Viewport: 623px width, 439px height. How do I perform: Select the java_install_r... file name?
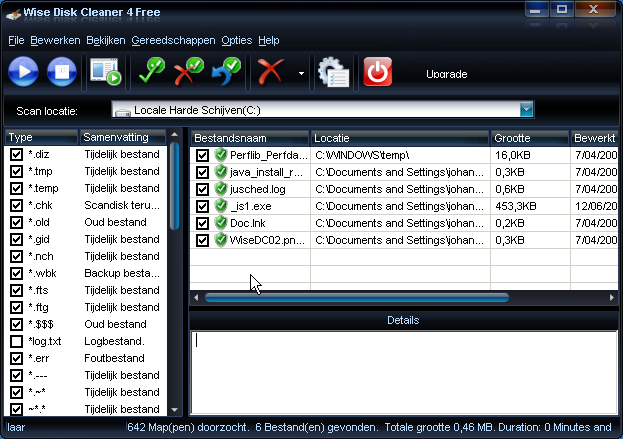(266, 172)
